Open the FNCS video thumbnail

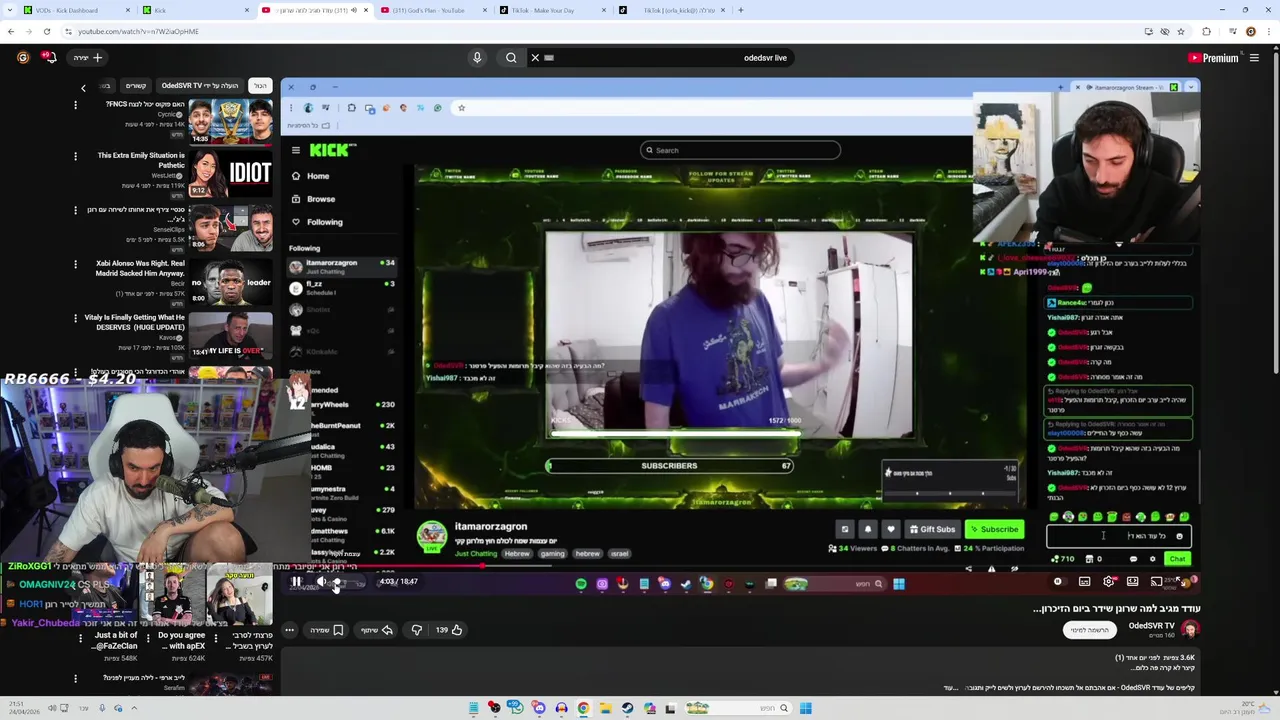[x=230, y=120]
